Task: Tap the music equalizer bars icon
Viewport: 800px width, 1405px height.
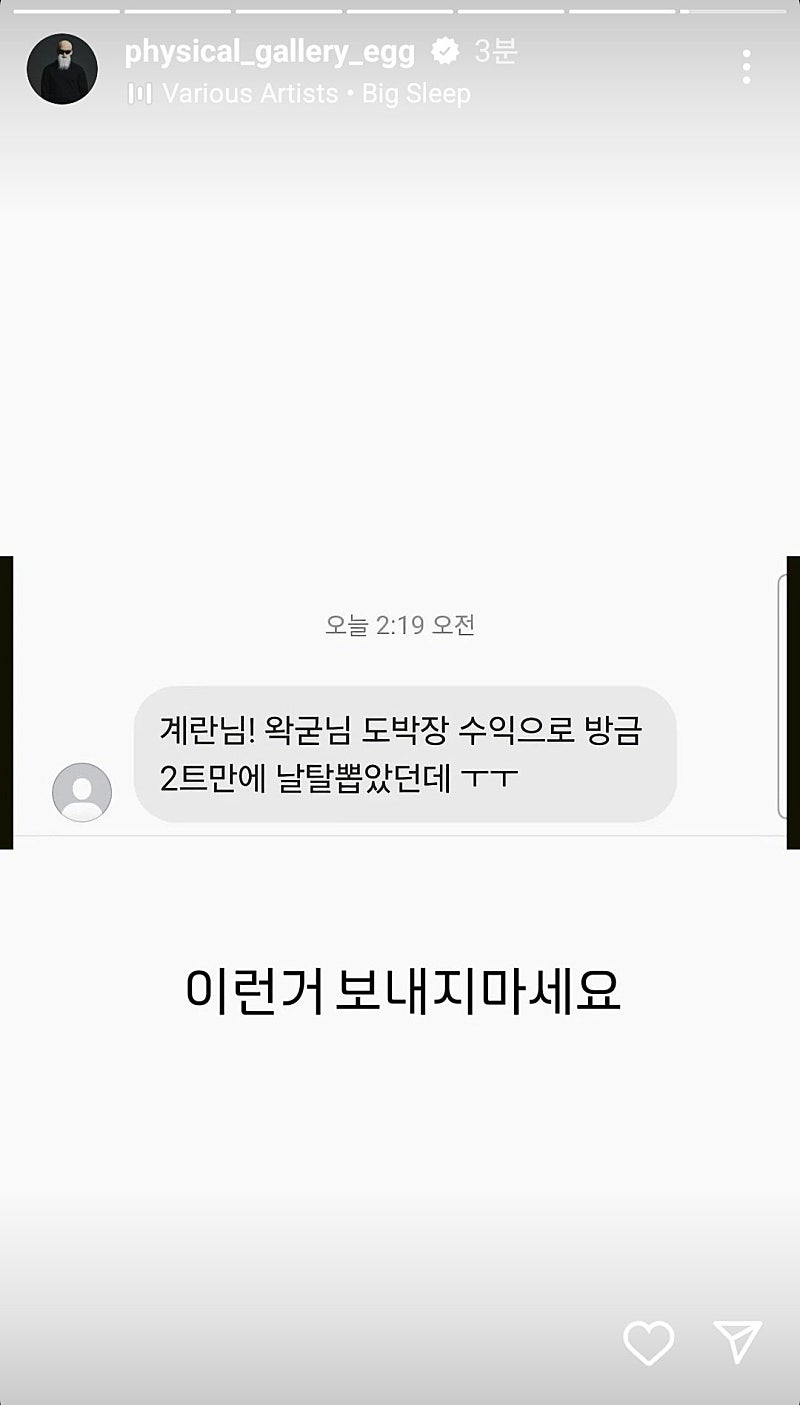Action: coord(140,94)
